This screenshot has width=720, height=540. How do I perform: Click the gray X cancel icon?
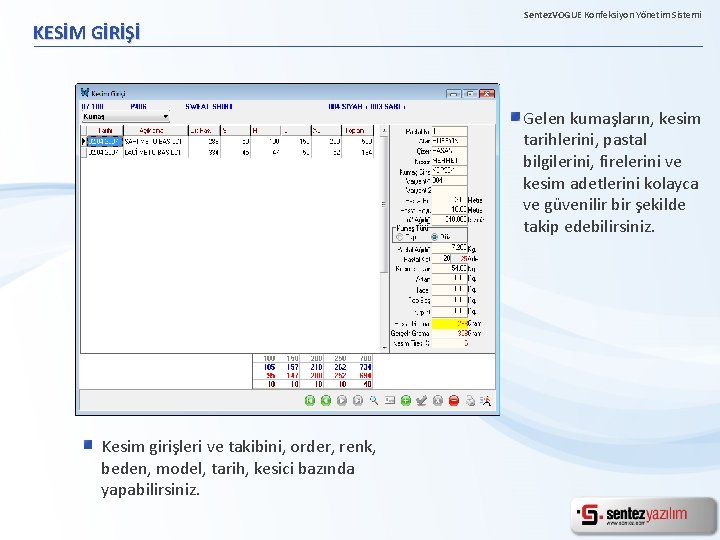tap(438, 400)
